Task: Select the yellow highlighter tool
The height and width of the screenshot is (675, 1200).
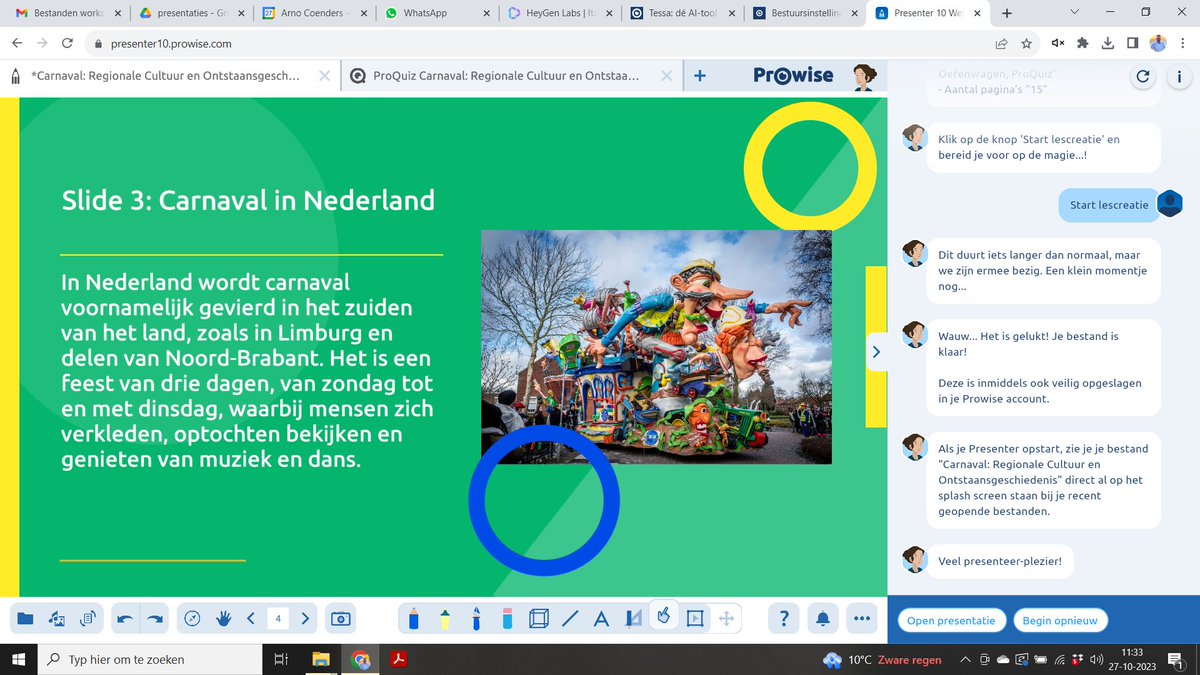Action: (443, 618)
